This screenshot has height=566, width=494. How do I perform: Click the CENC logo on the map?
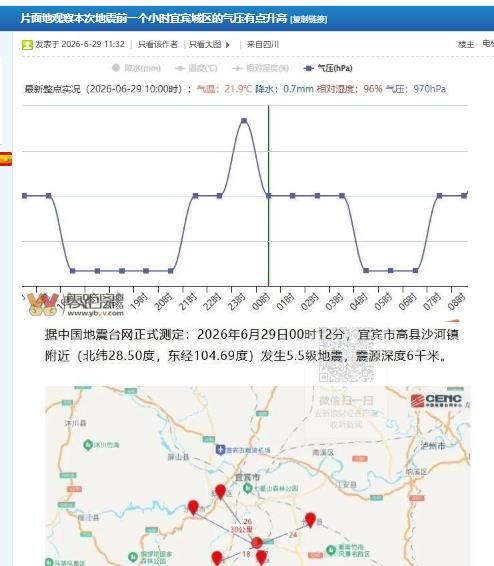(x=436, y=401)
